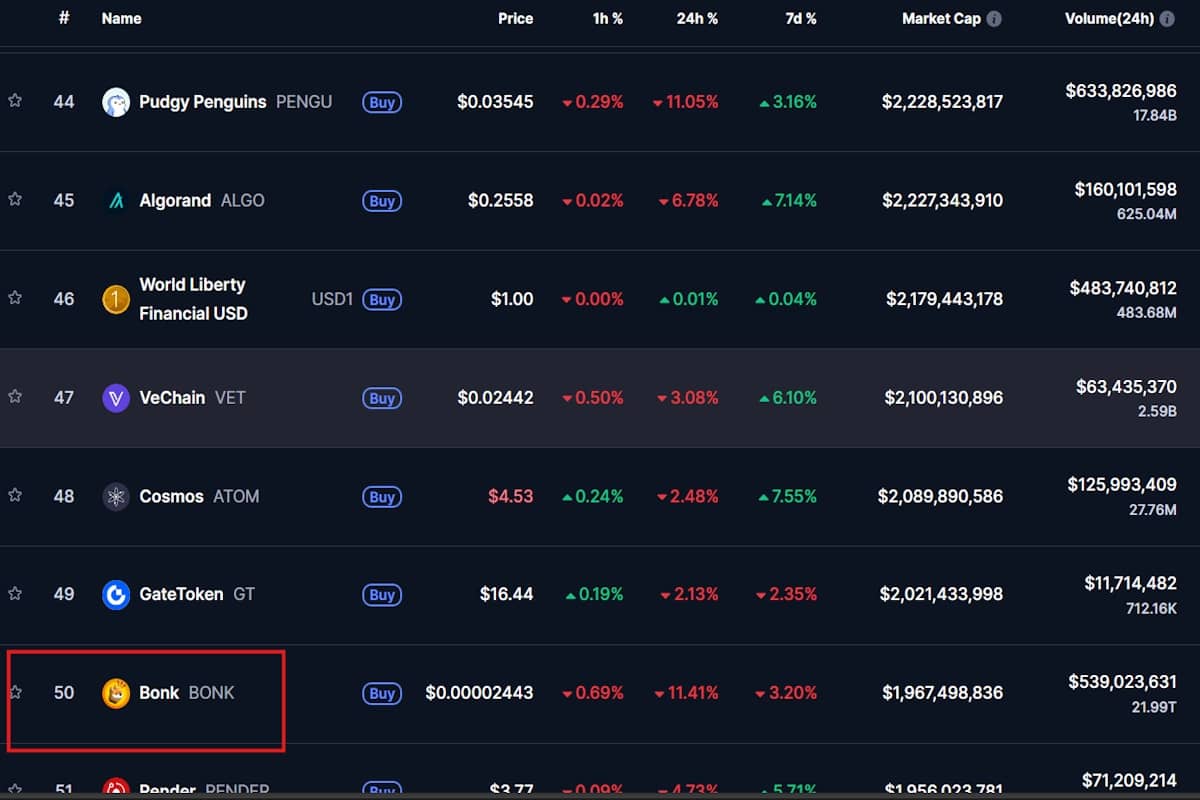This screenshot has height=800, width=1200.
Task: Sort table by Name column
Action: [121, 18]
